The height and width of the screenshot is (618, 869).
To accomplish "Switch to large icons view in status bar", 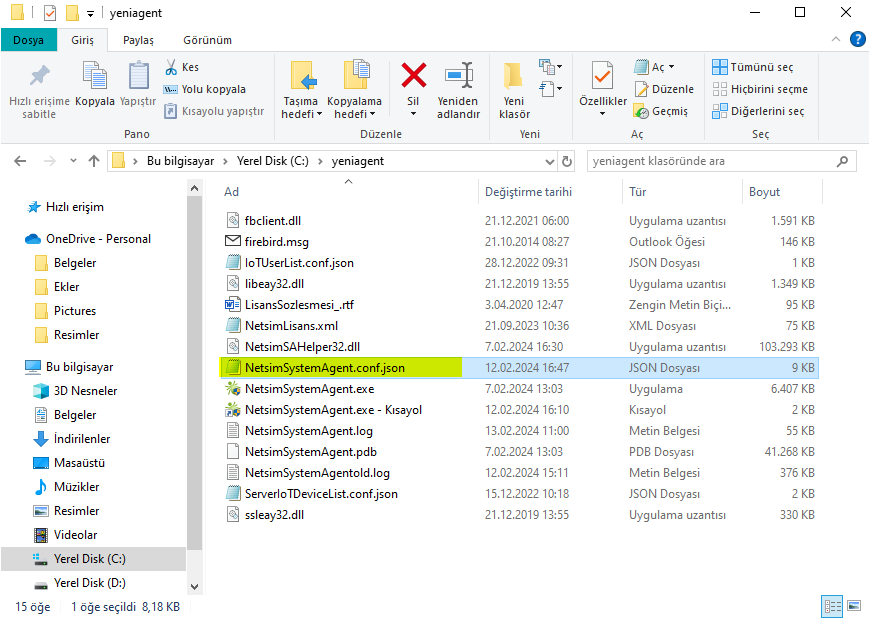I will [854, 606].
